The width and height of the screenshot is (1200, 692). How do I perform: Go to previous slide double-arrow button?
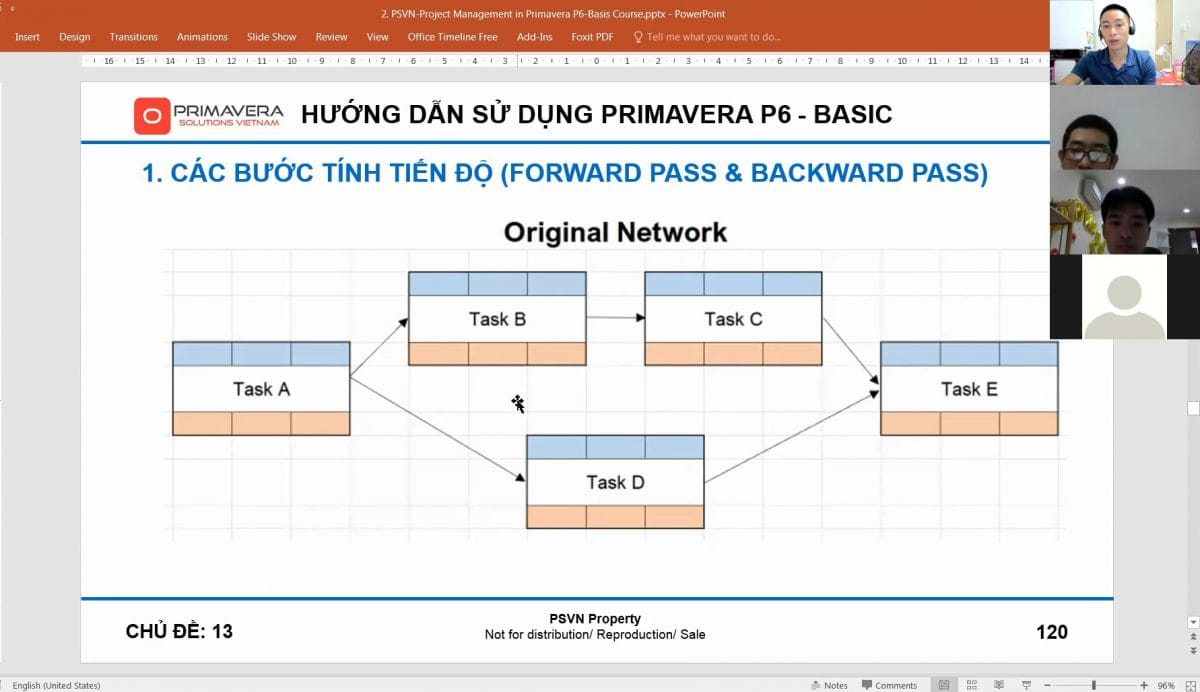point(1193,637)
